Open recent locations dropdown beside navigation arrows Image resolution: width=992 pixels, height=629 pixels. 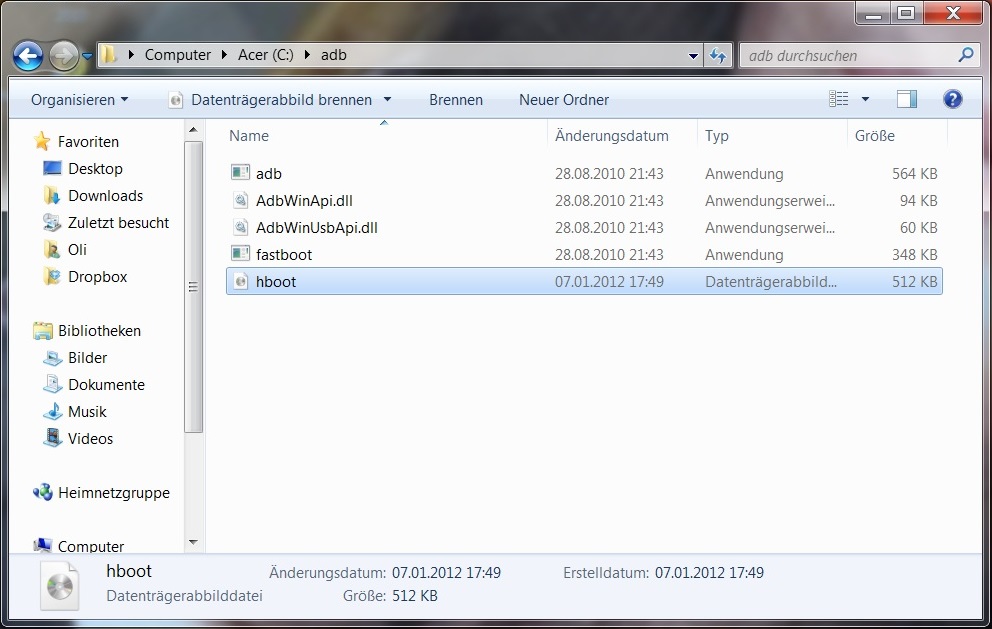tap(87, 56)
